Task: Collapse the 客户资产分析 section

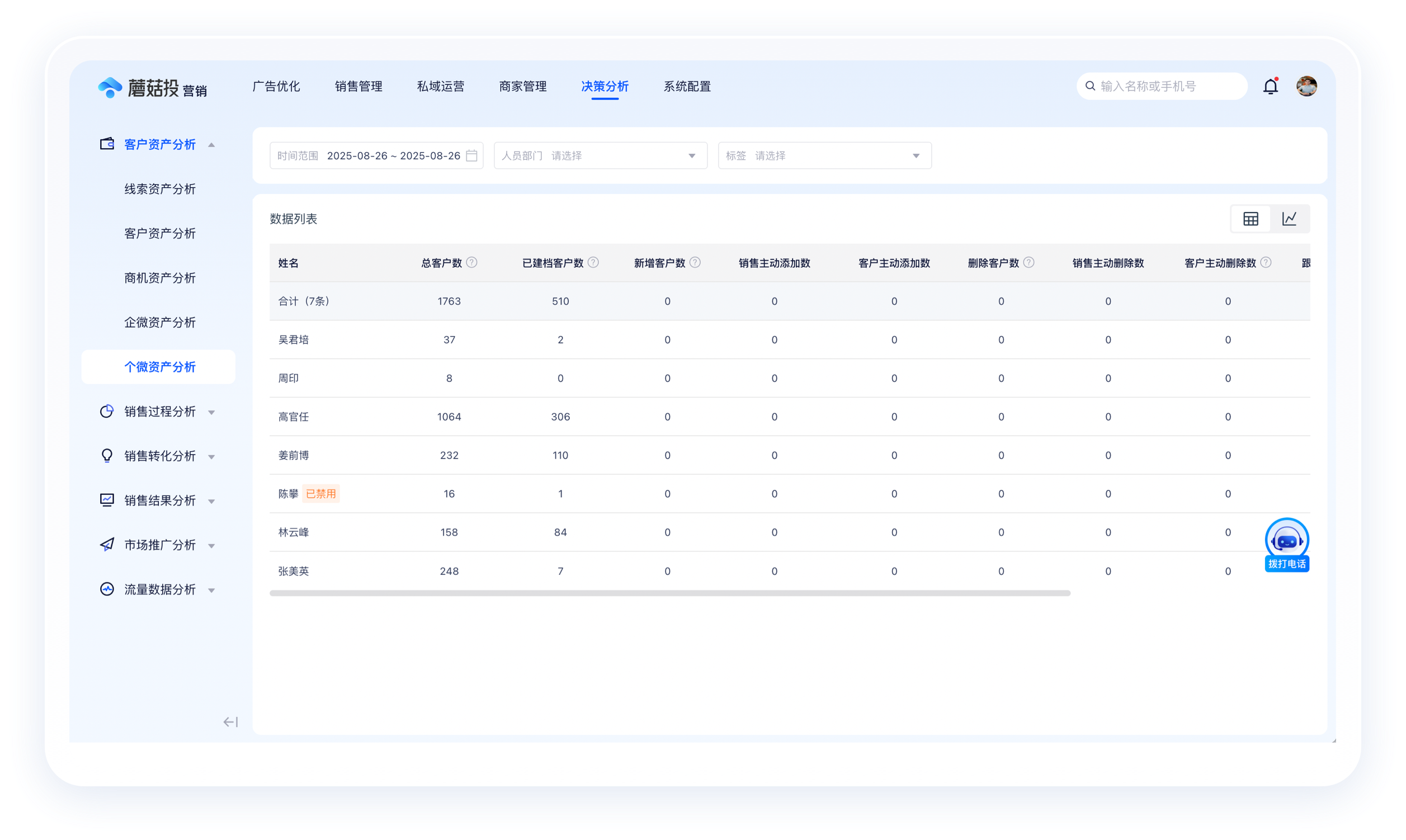Action: pos(159,144)
